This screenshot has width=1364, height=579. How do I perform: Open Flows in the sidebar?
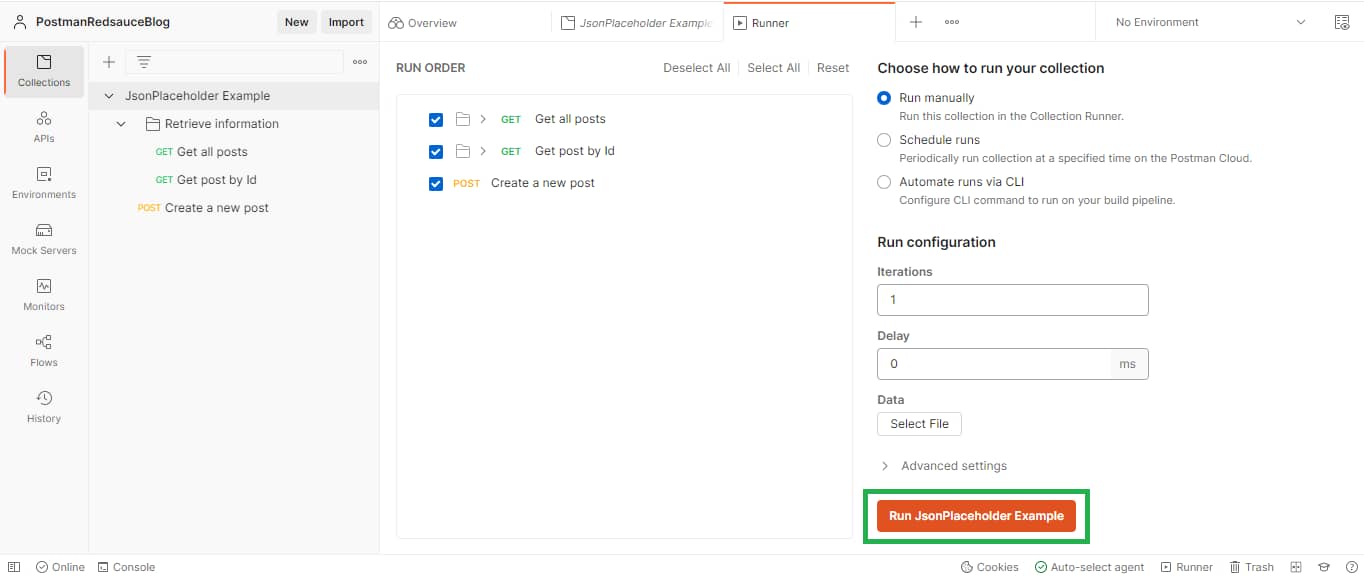(x=44, y=351)
